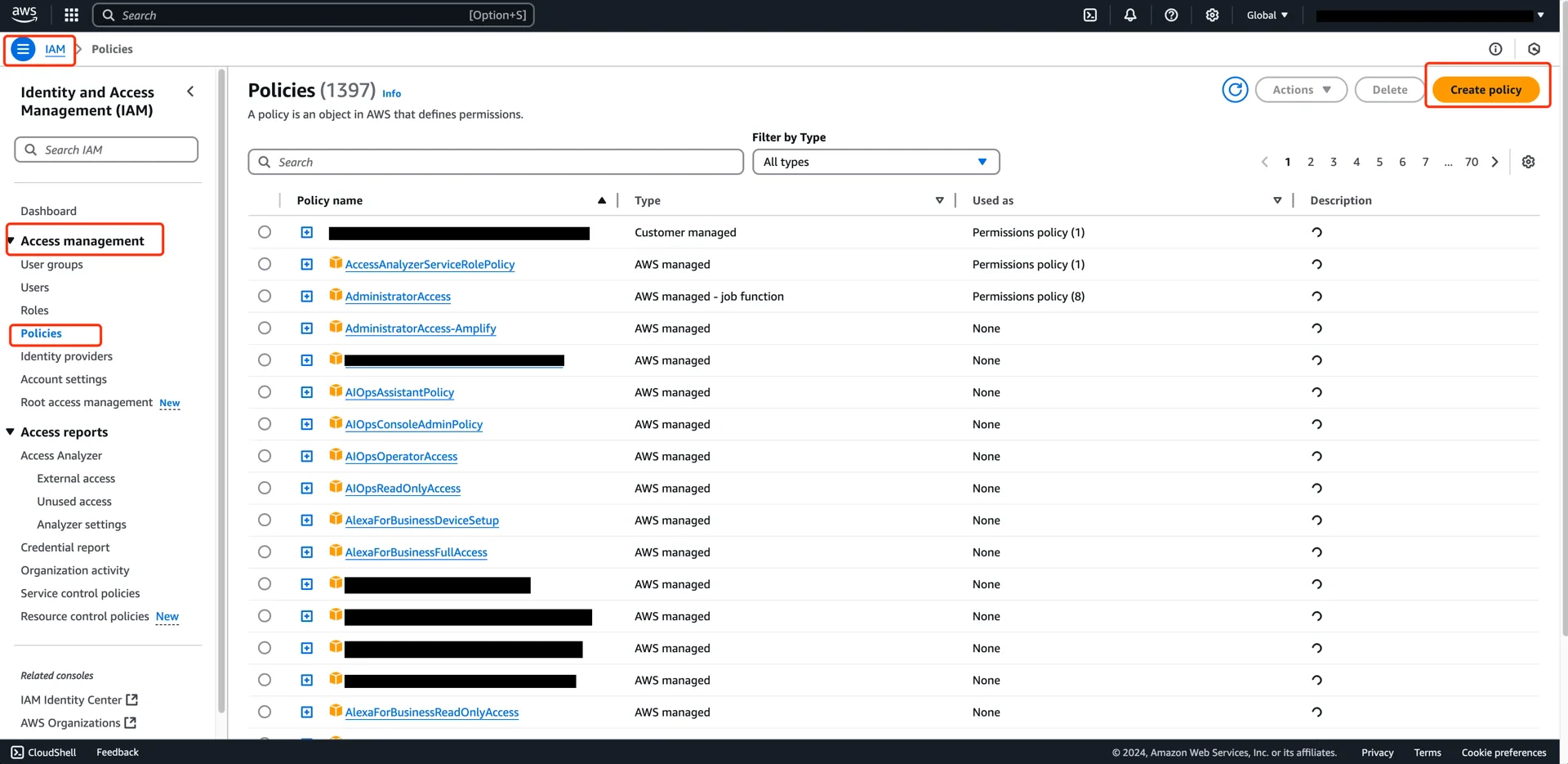Open console settings gear in top bar
Viewport: 1568px width, 764px height.
click(1212, 15)
